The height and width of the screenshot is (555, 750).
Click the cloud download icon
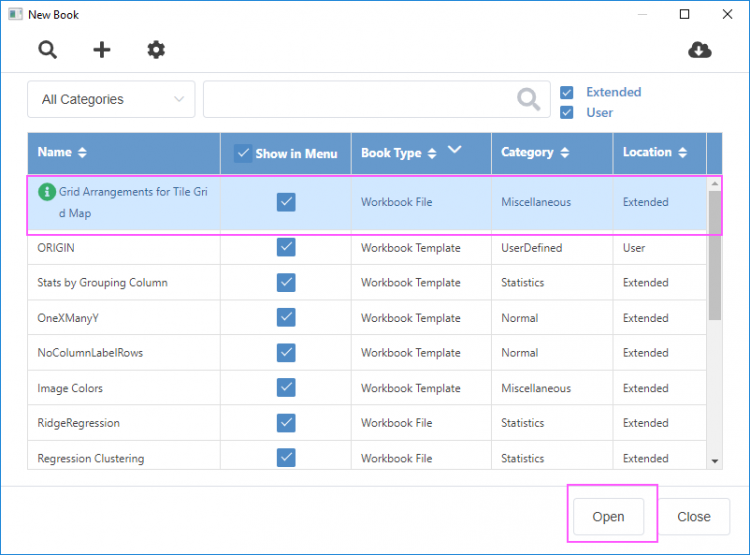tap(700, 50)
